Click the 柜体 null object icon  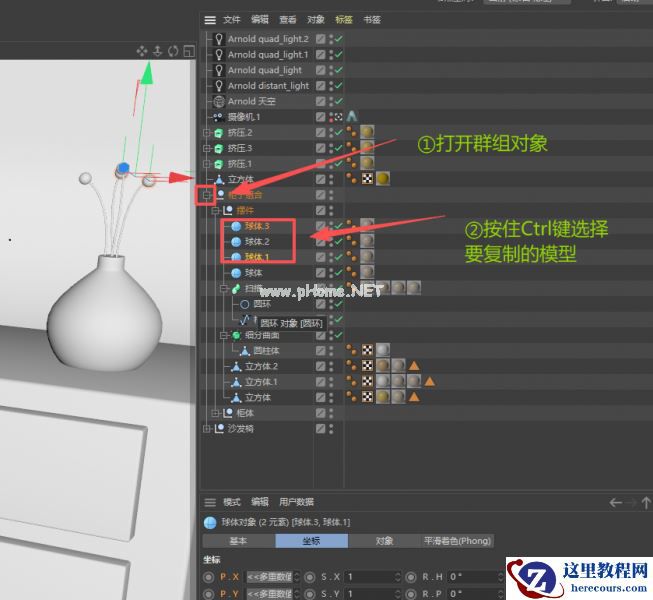pyautogui.click(x=227, y=413)
